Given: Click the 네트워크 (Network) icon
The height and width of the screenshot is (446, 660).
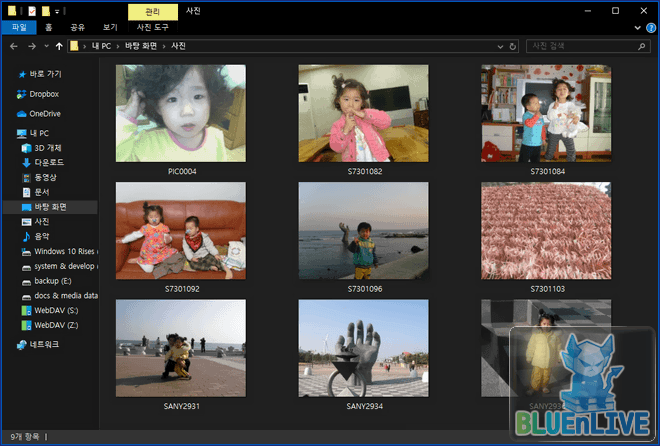Looking at the screenshot, I should tap(22, 344).
